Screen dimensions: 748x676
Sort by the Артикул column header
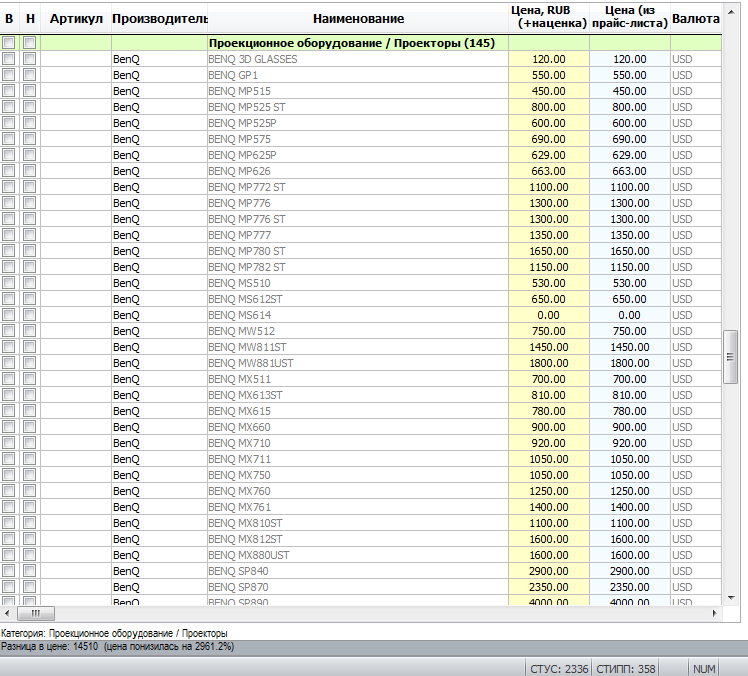pos(76,19)
